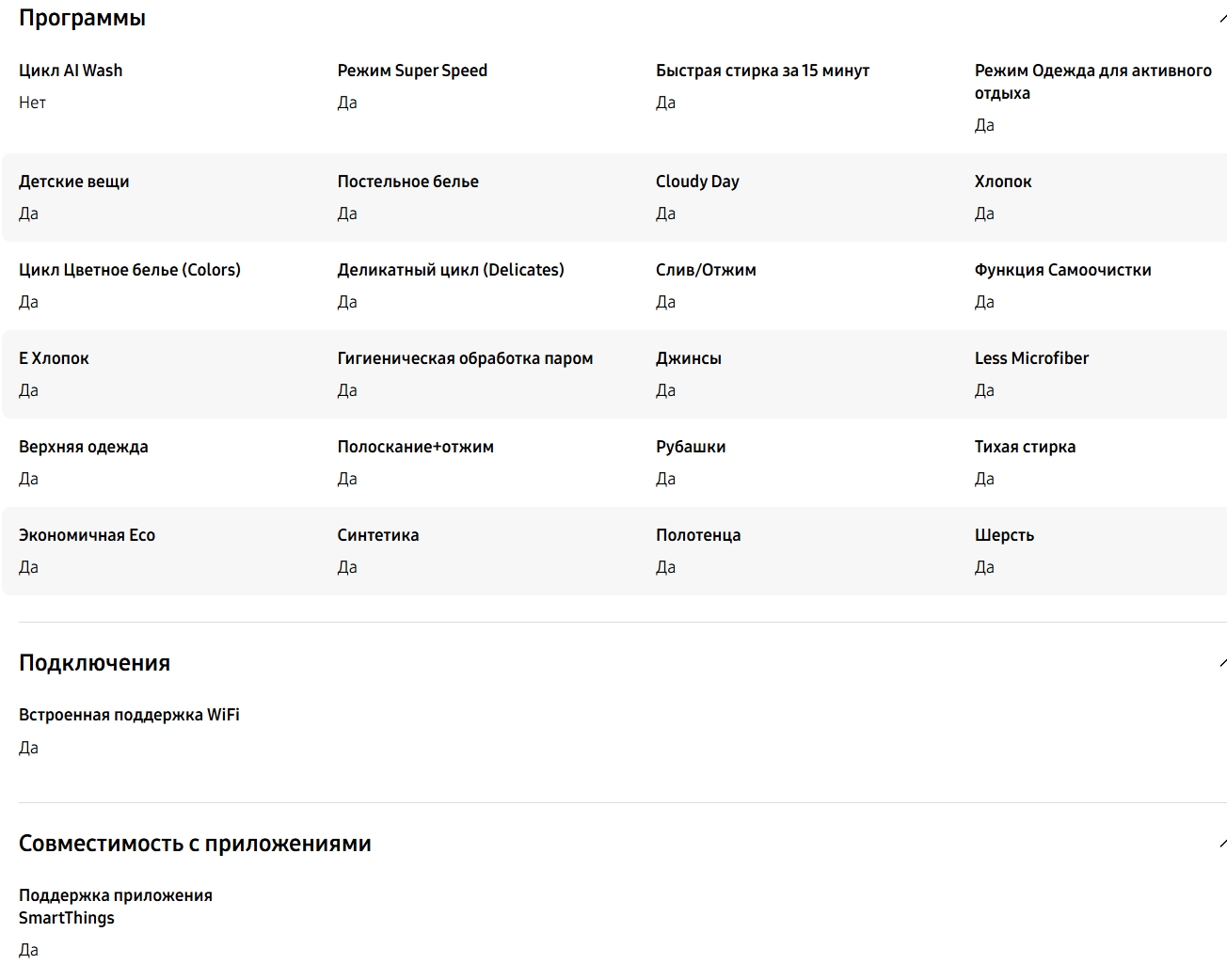Click the Поддержка приложения SmartThings label
1227x980 pixels.
pyautogui.click(x=115, y=907)
